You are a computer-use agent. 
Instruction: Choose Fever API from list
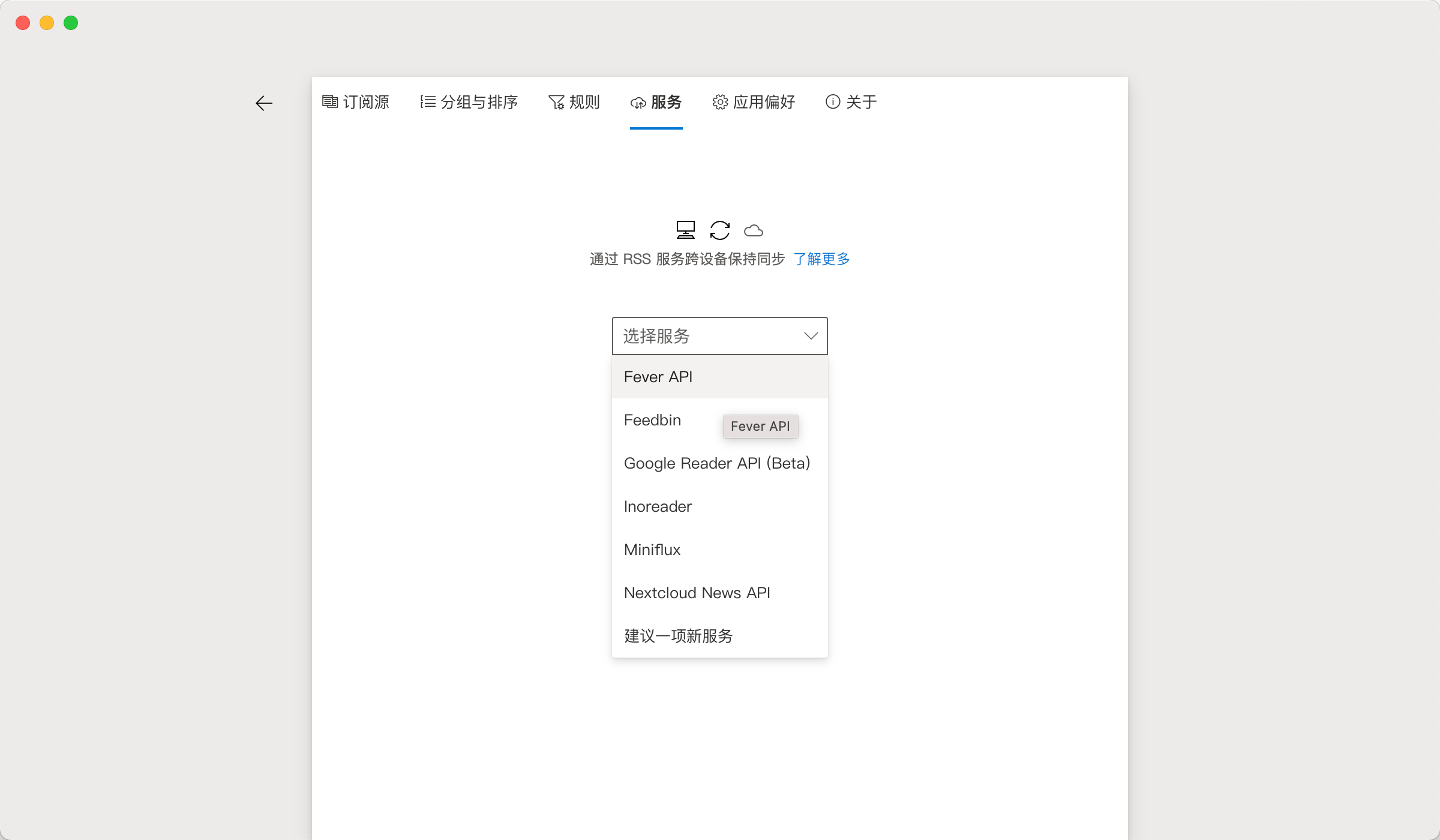click(658, 377)
